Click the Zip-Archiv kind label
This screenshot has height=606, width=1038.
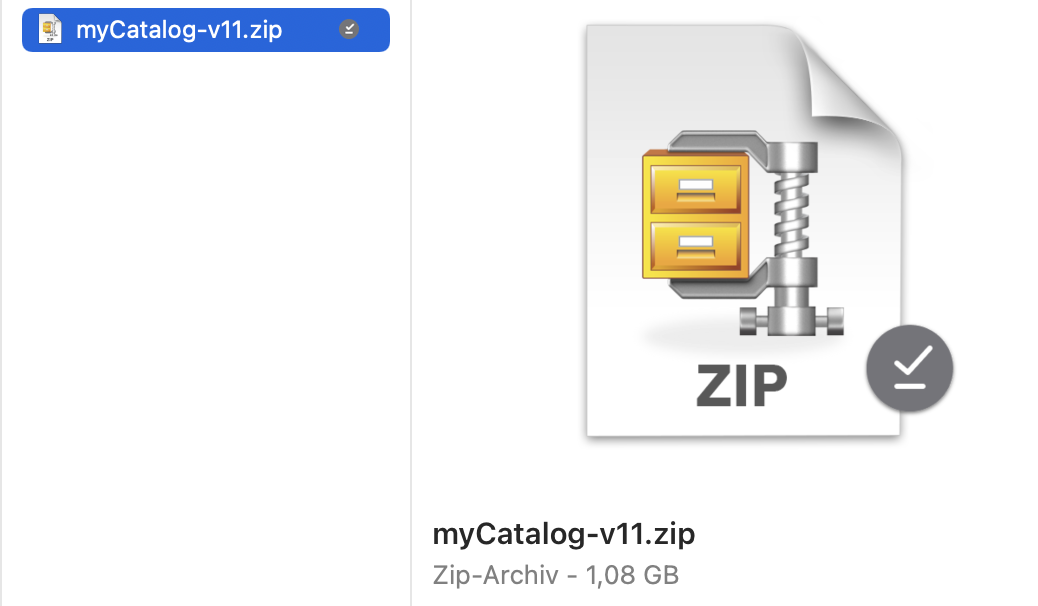(495, 575)
